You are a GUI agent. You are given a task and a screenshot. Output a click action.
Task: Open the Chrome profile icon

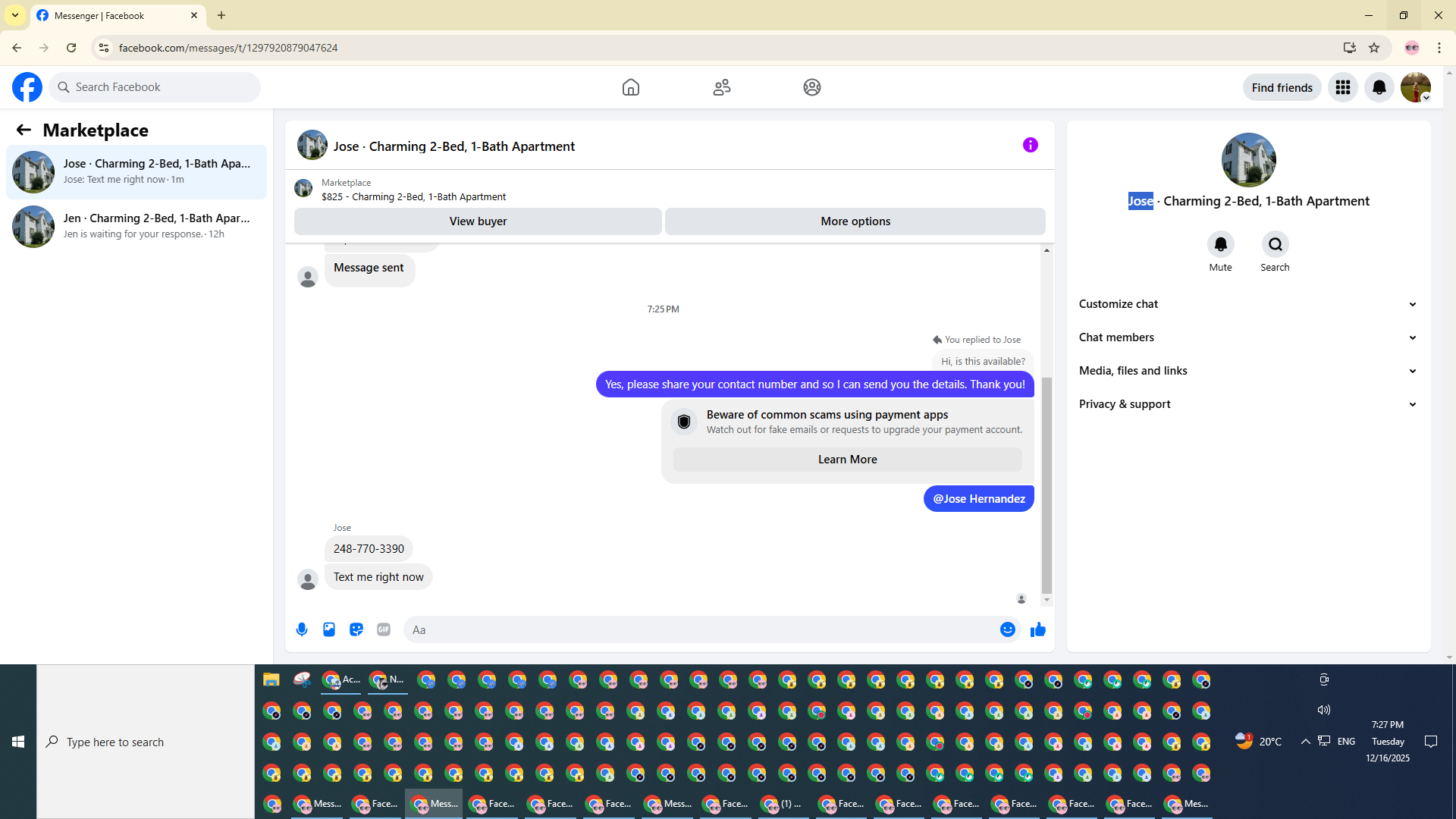(x=1412, y=48)
